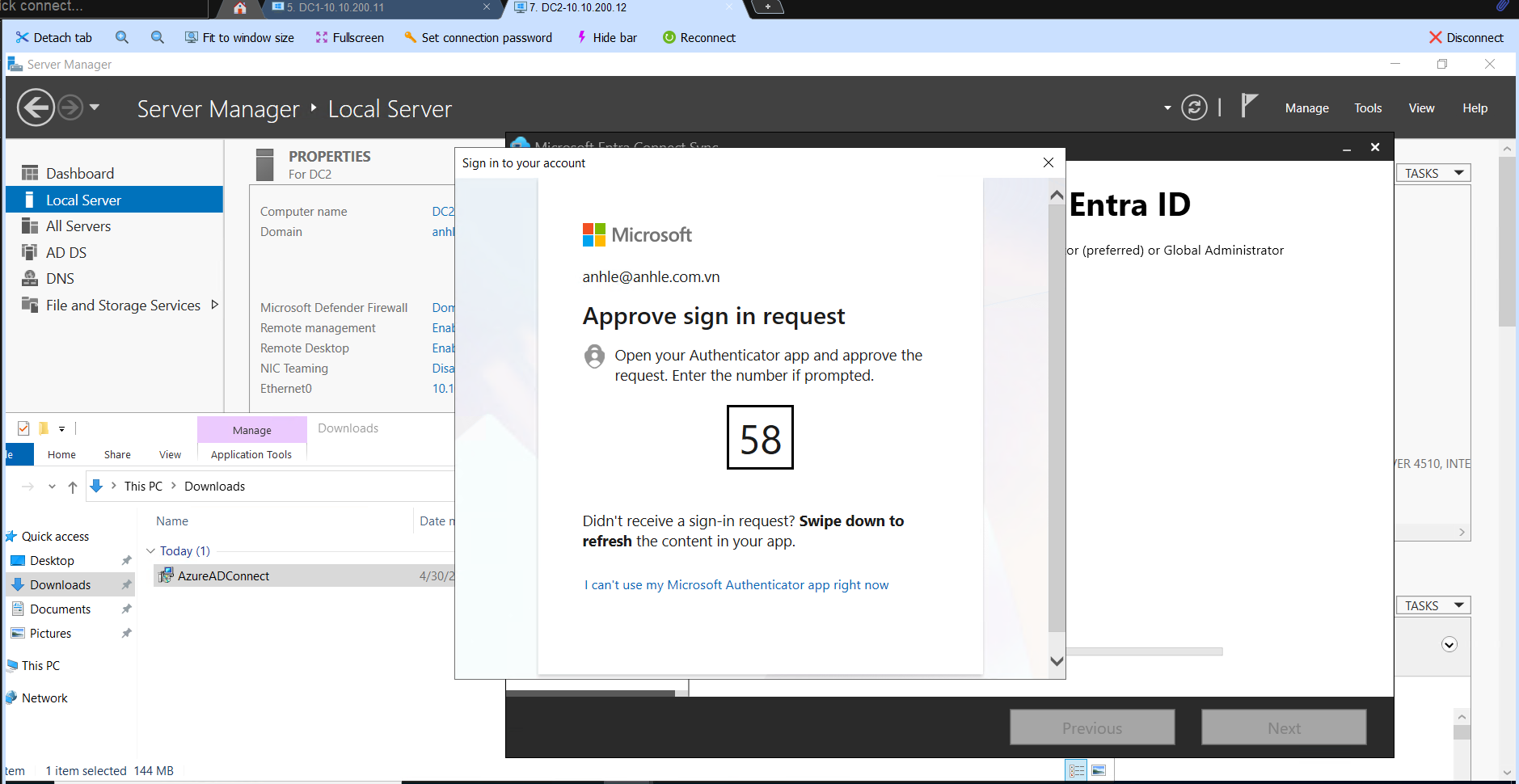The image size is (1519, 784).
Task: Open Set connection password
Action: tap(478, 37)
